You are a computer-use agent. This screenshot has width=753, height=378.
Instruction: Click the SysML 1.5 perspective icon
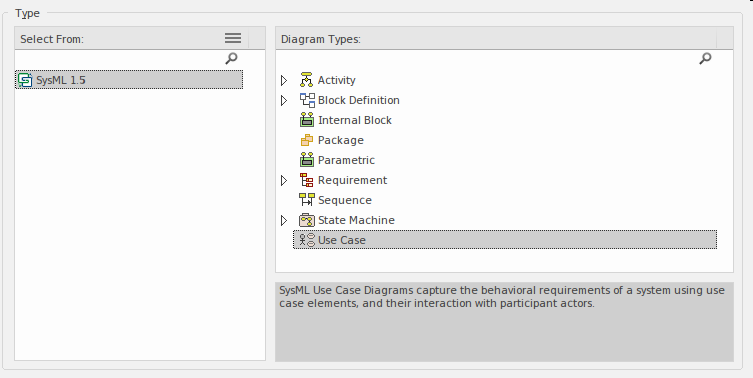(x=25, y=80)
